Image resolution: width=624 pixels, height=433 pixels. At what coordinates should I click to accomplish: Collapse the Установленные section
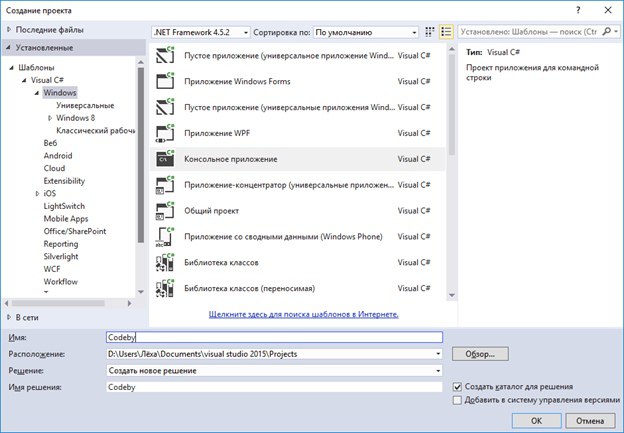(x=9, y=47)
